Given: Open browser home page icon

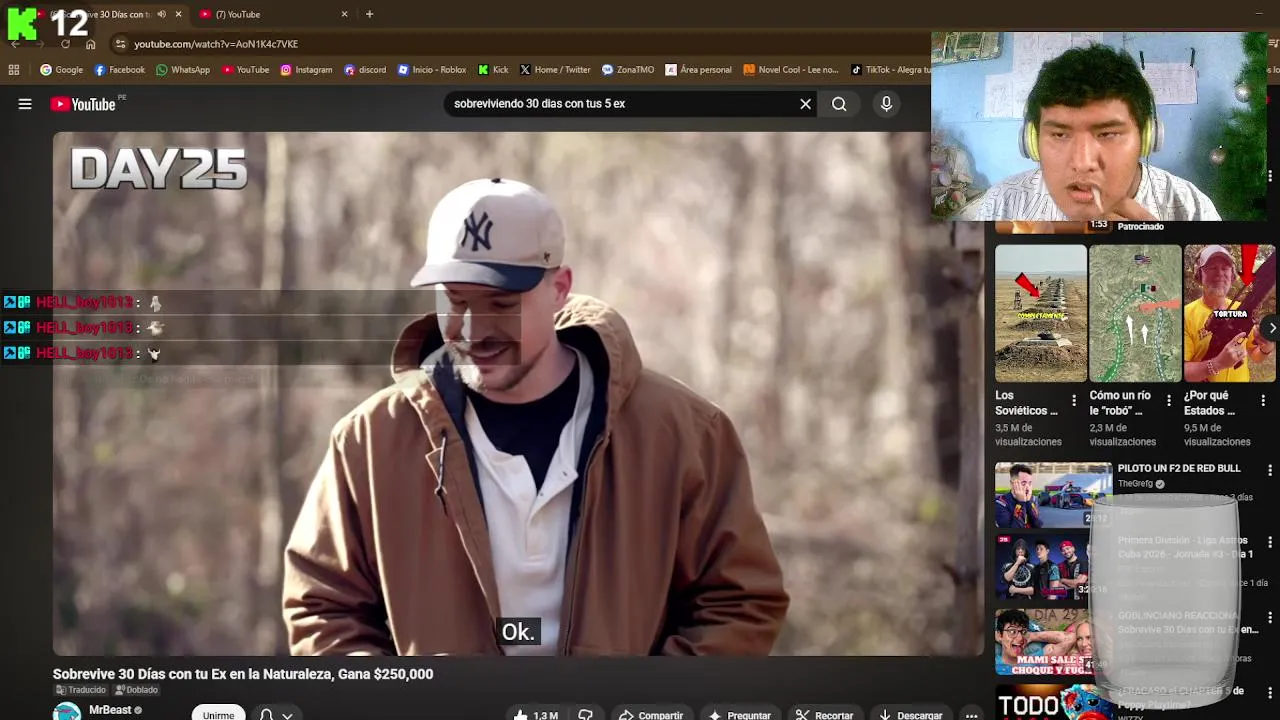Looking at the screenshot, I should click(90, 44).
